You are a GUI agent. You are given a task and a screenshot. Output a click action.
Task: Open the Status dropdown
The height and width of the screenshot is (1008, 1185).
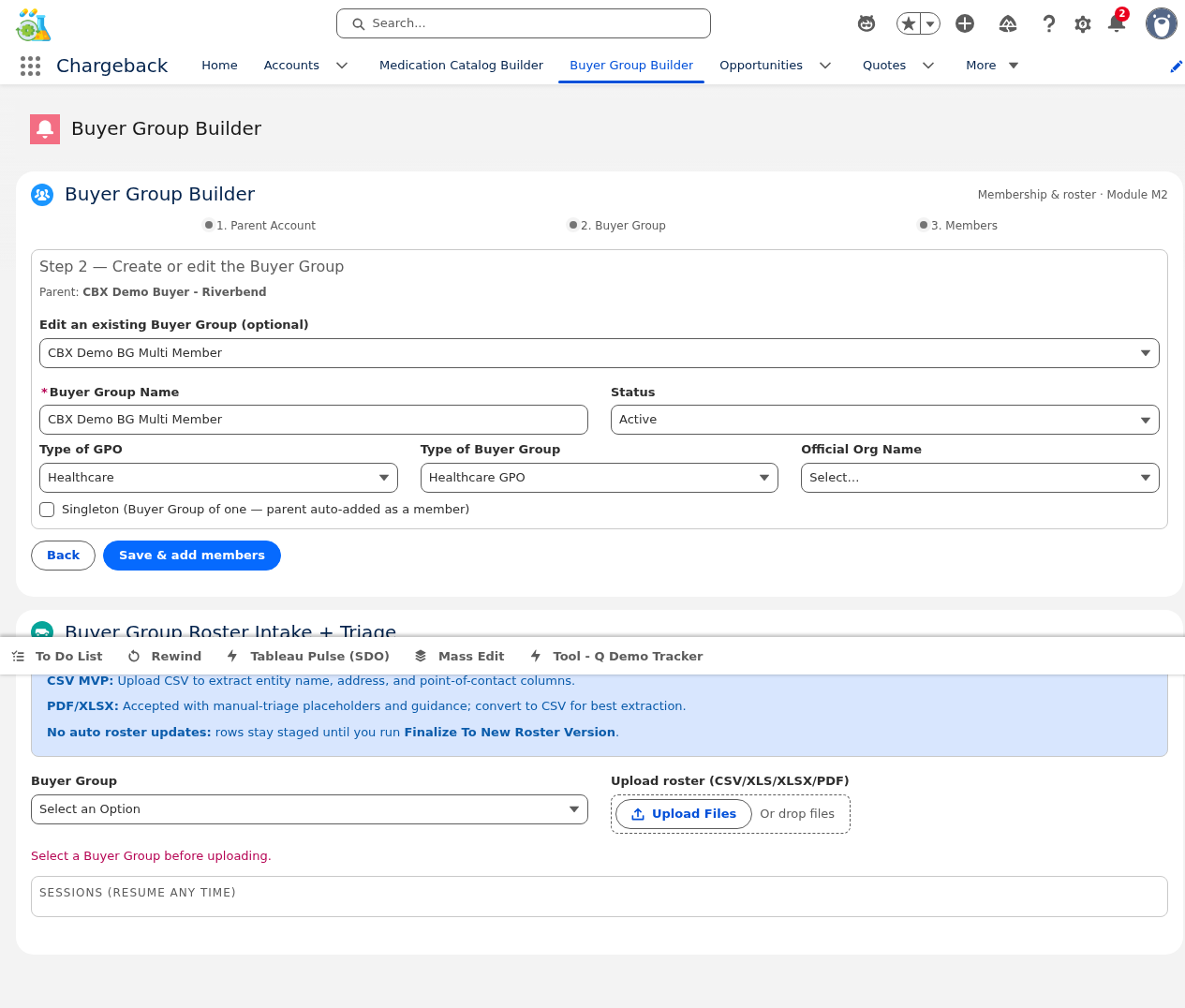click(x=885, y=420)
